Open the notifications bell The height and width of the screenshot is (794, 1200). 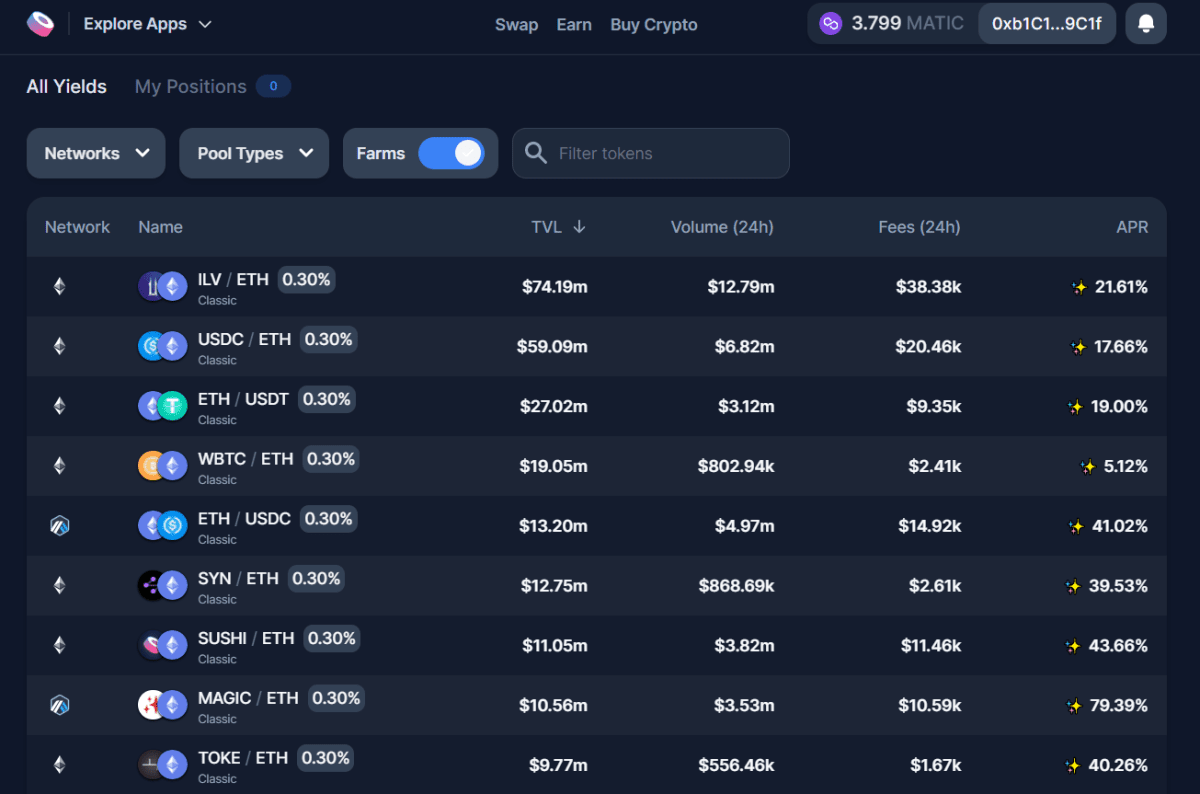[x=1146, y=24]
